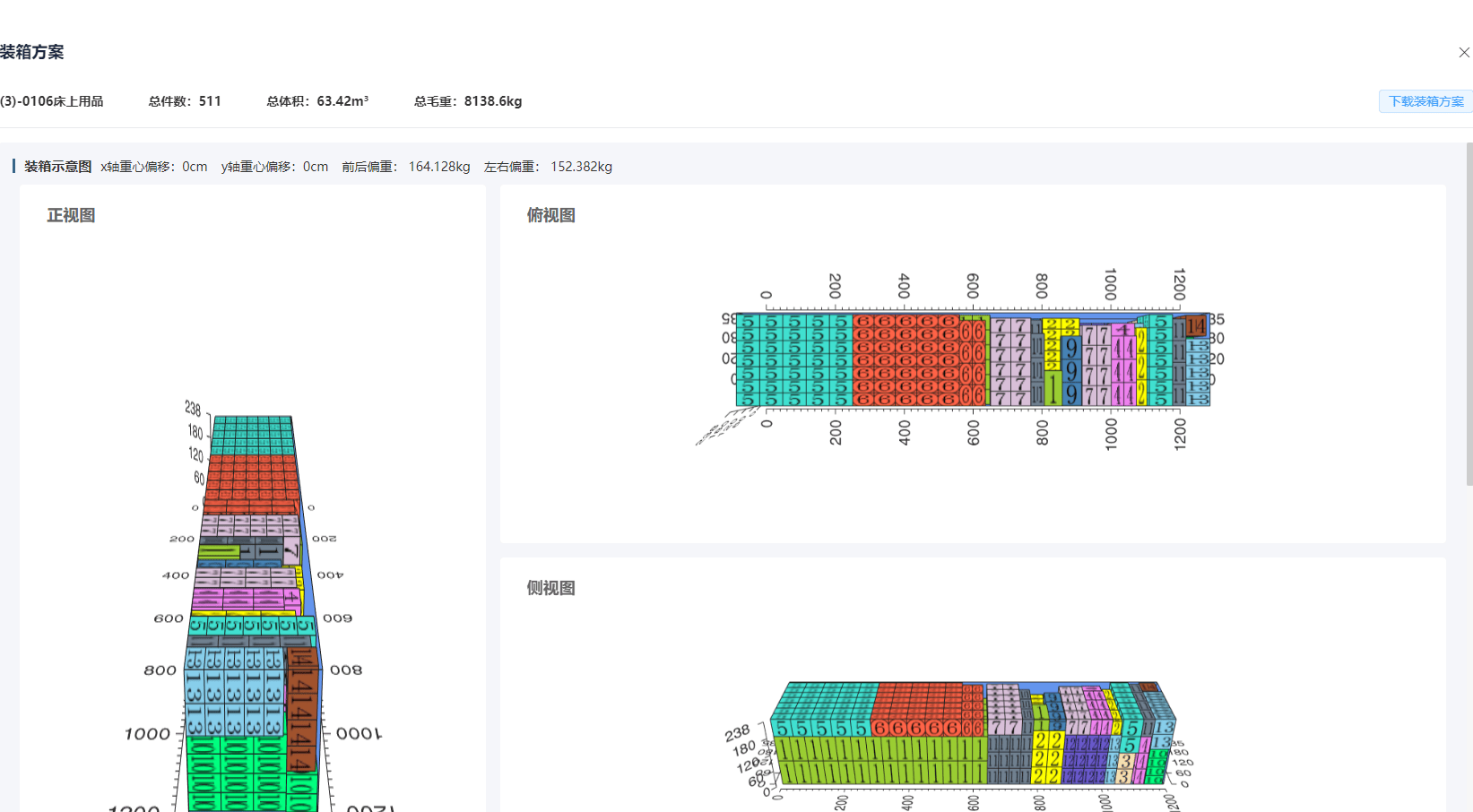The image size is (1473, 812).
Task: Click the 总毛重 8138.6kg value
Action: pos(468,101)
